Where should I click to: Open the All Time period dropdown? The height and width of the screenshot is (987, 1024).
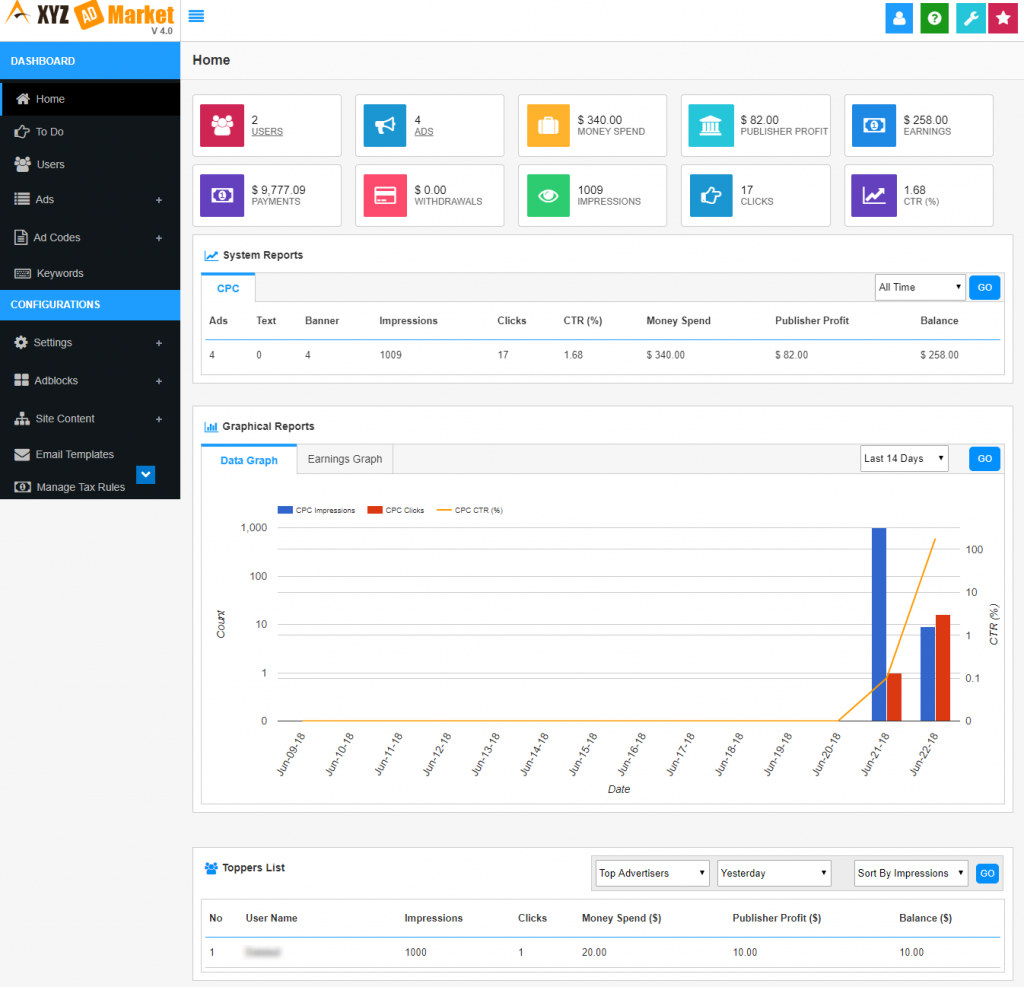tap(918, 287)
